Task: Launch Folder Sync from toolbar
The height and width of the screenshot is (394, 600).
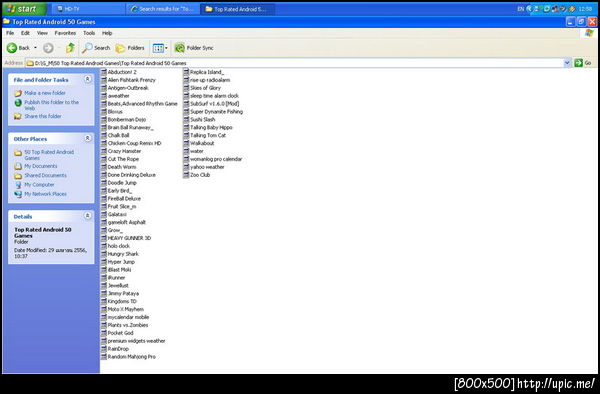Action: [194, 48]
